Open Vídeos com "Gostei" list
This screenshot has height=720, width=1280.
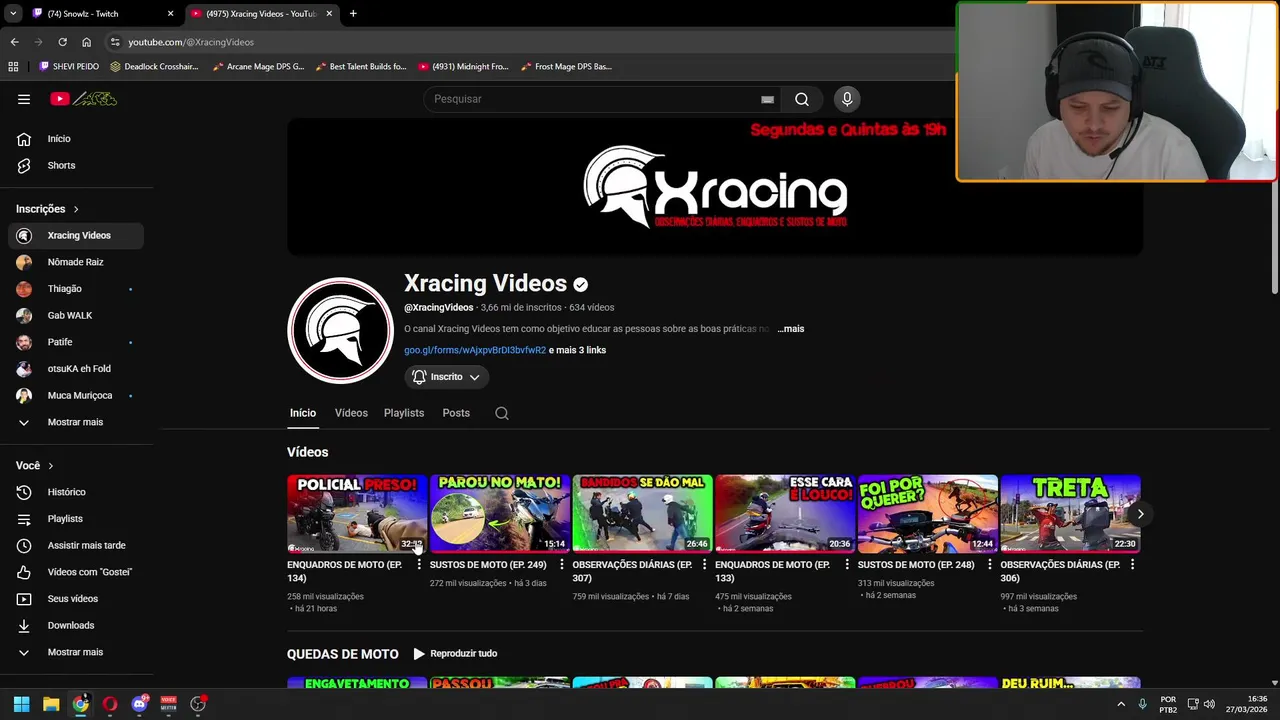(x=76, y=572)
